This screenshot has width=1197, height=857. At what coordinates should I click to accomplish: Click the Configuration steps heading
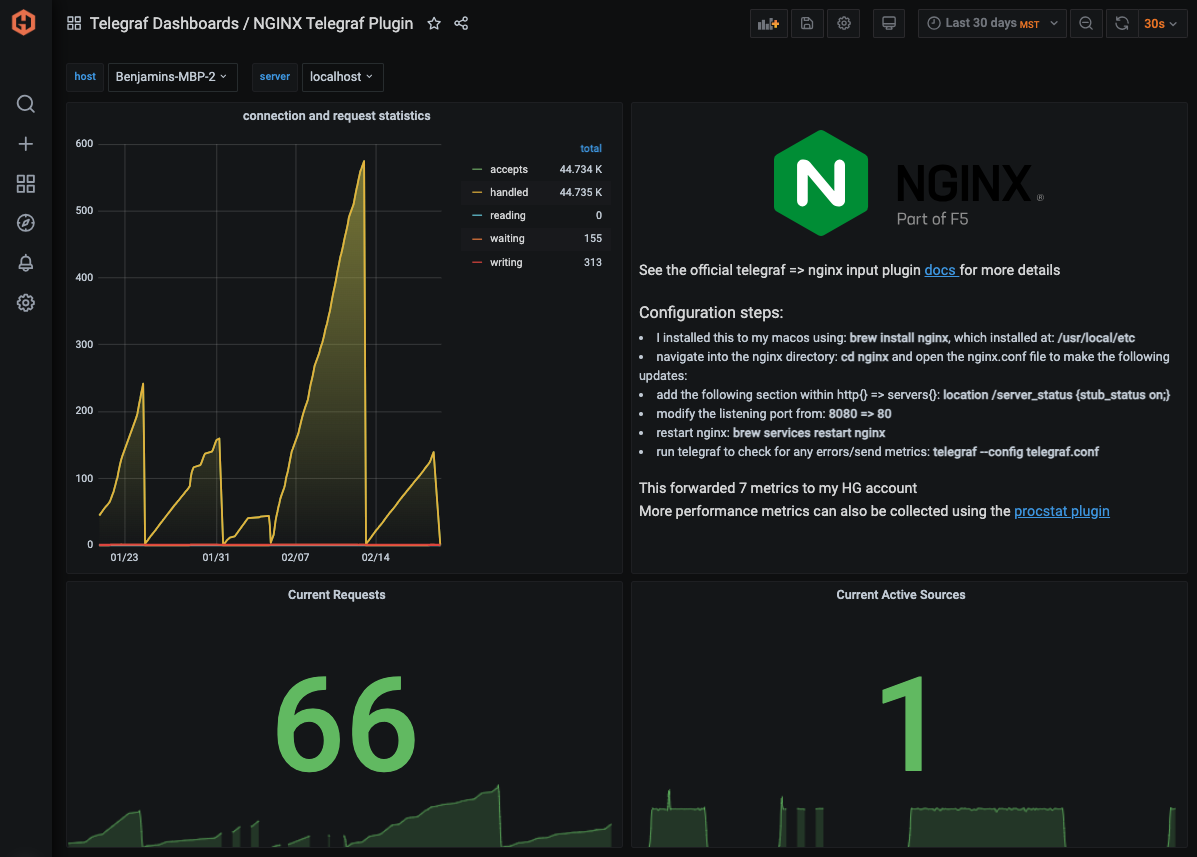click(x=711, y=313)
